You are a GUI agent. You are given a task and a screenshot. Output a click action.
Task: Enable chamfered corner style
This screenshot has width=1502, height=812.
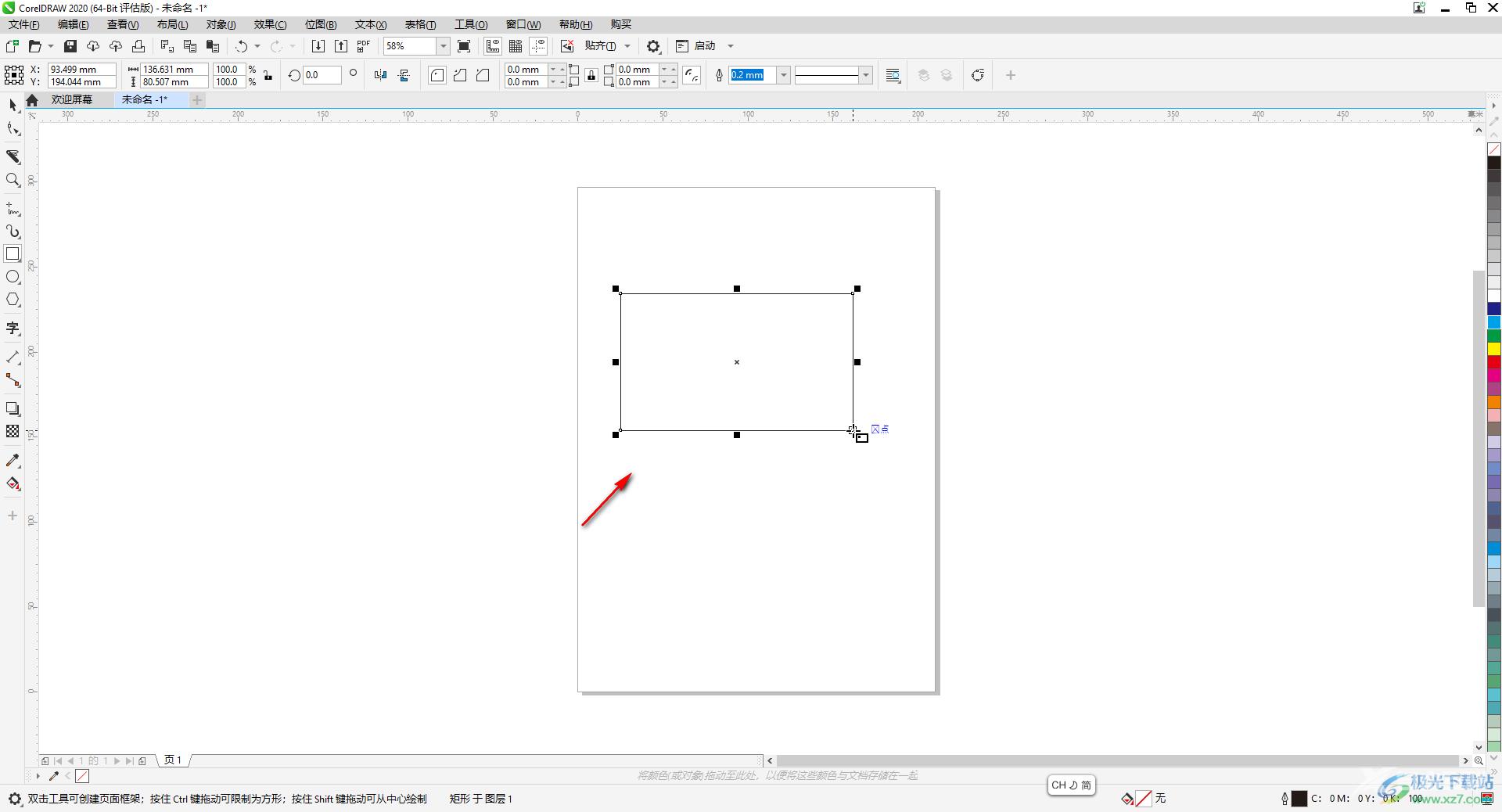483,75
